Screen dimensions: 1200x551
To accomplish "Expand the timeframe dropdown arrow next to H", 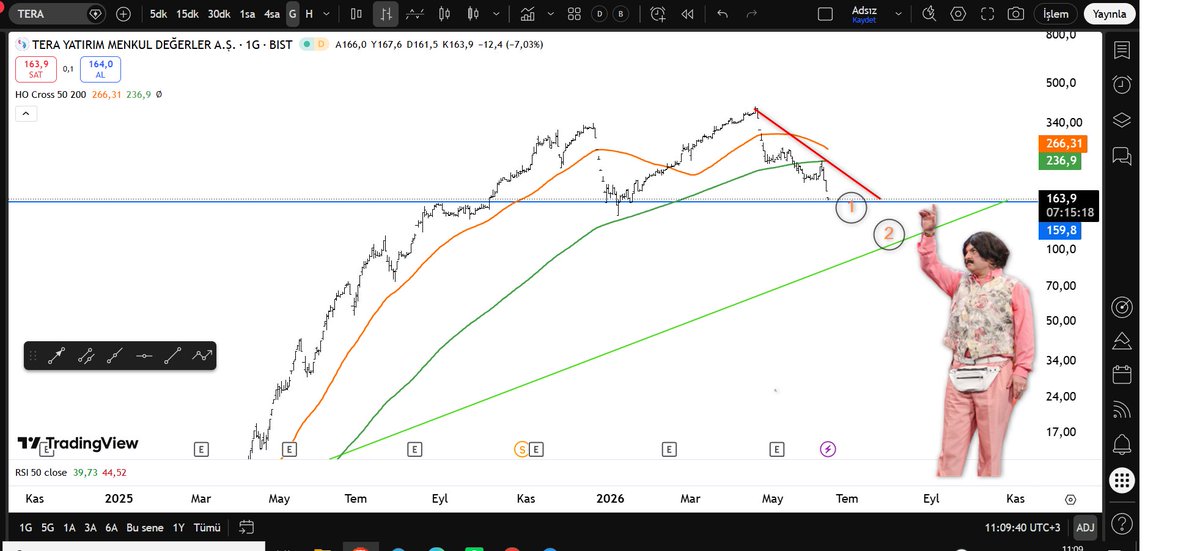I will coord(327,14).
